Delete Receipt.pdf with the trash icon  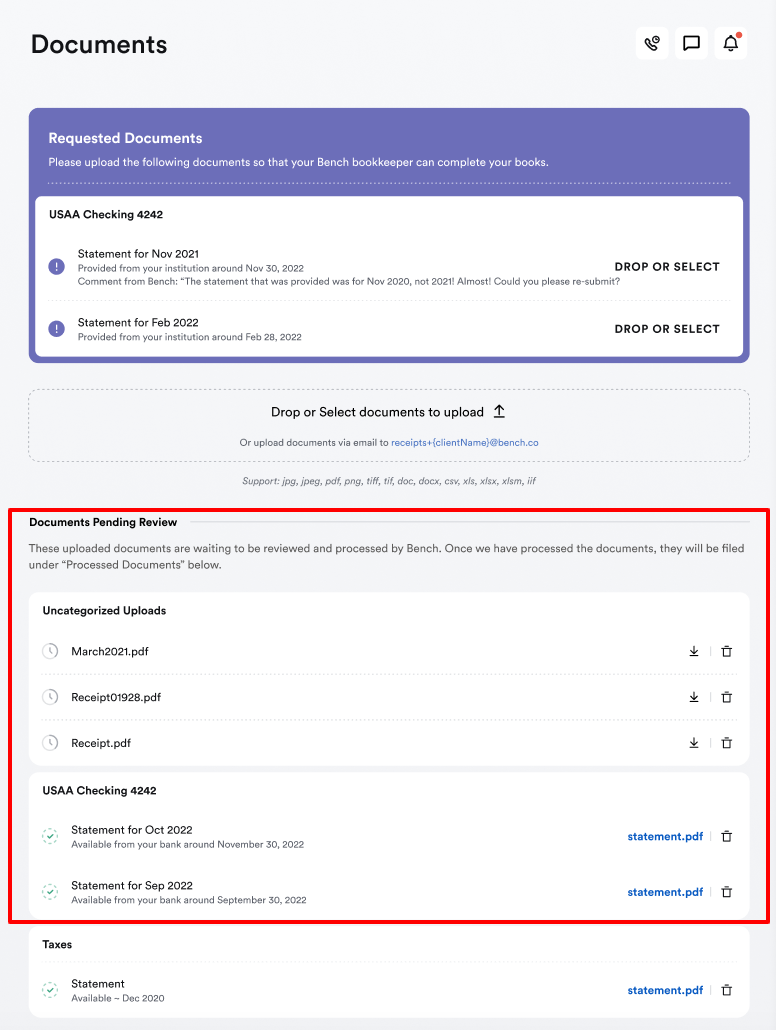[727, 743]
